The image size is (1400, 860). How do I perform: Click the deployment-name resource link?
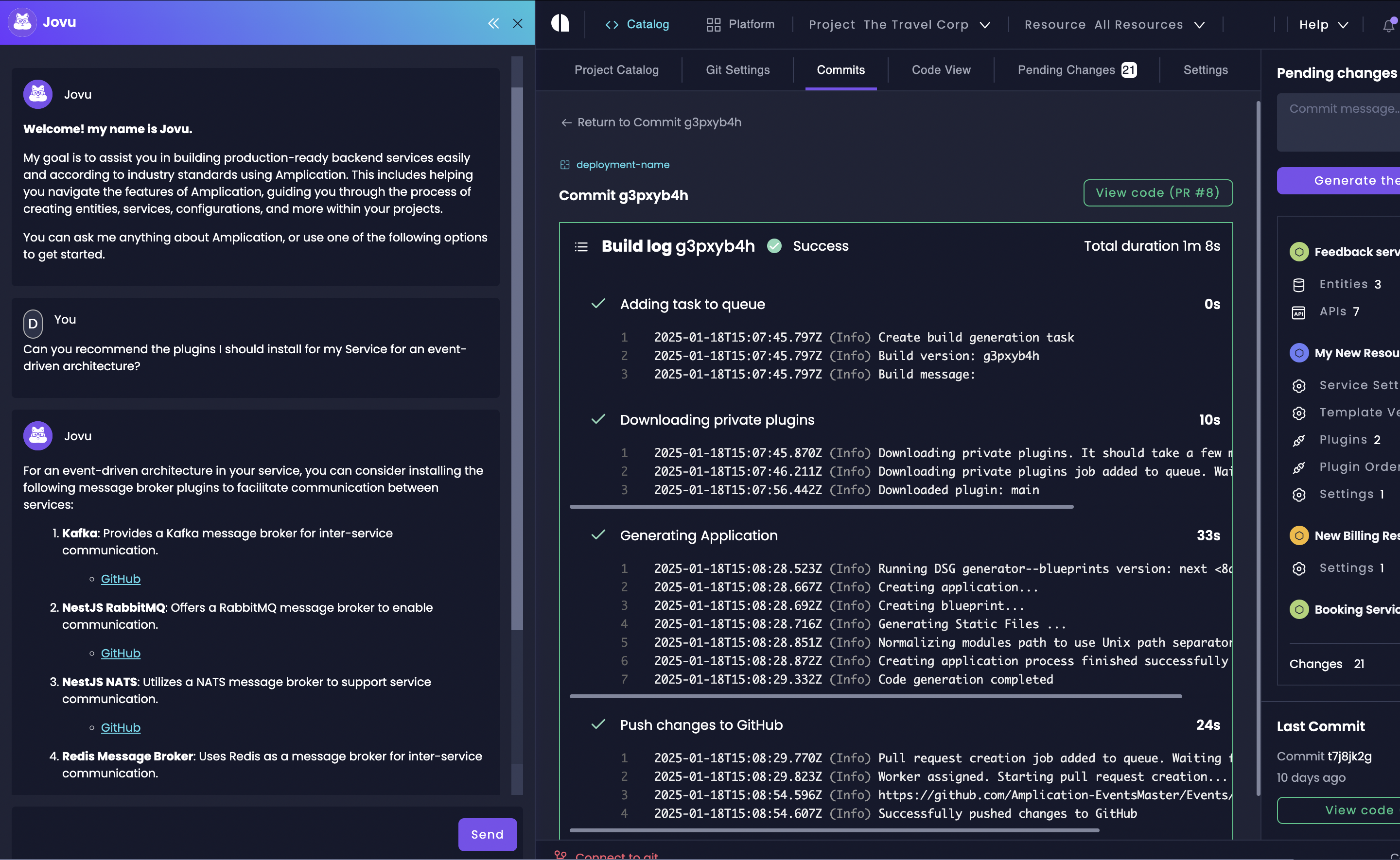point(622,165)
